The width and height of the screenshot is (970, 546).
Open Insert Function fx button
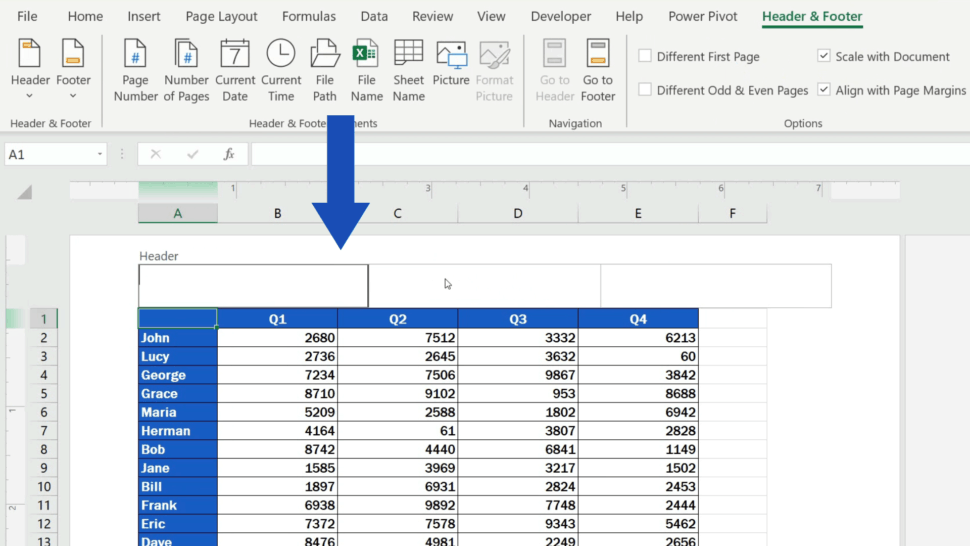point(229,154)
